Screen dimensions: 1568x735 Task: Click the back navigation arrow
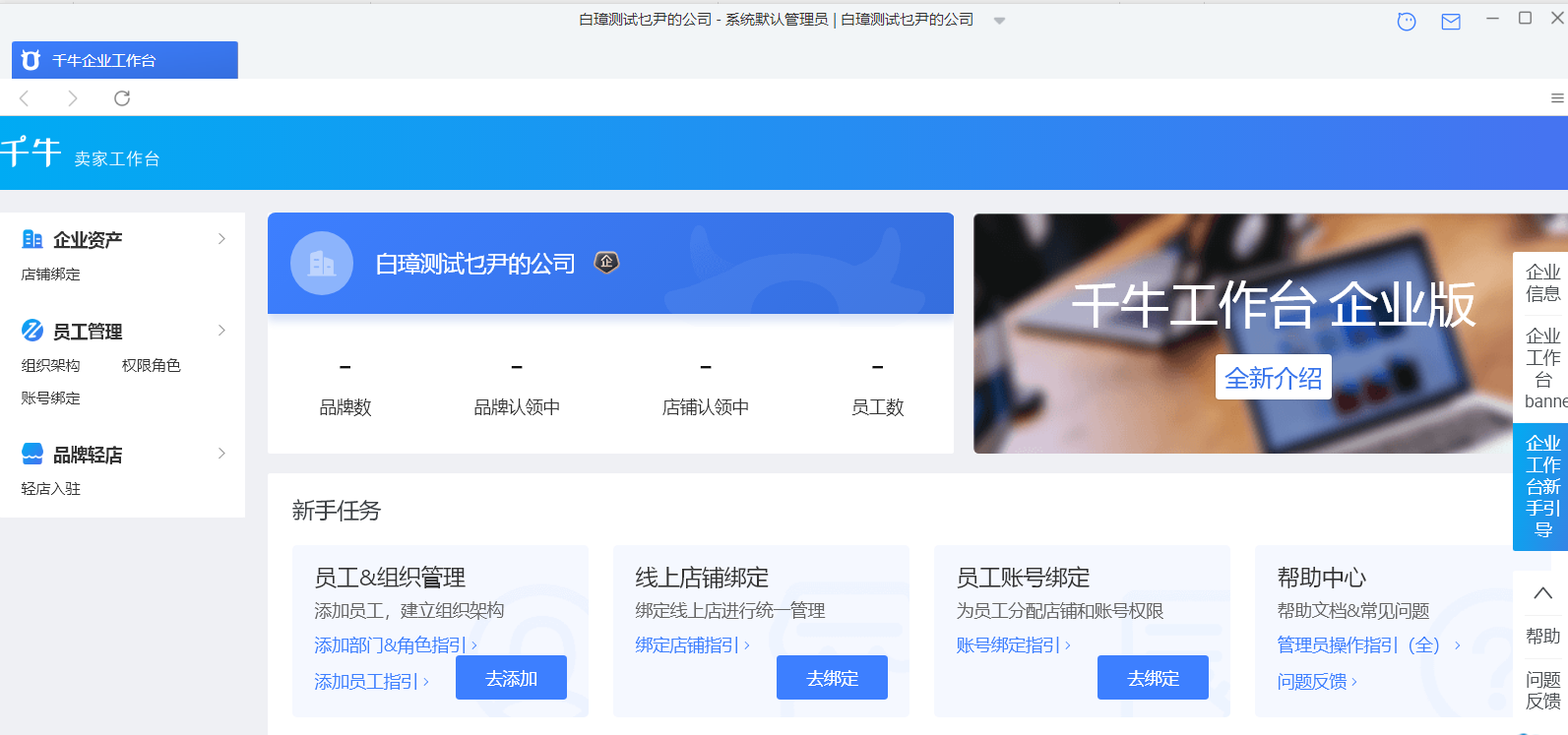[25, 98]
